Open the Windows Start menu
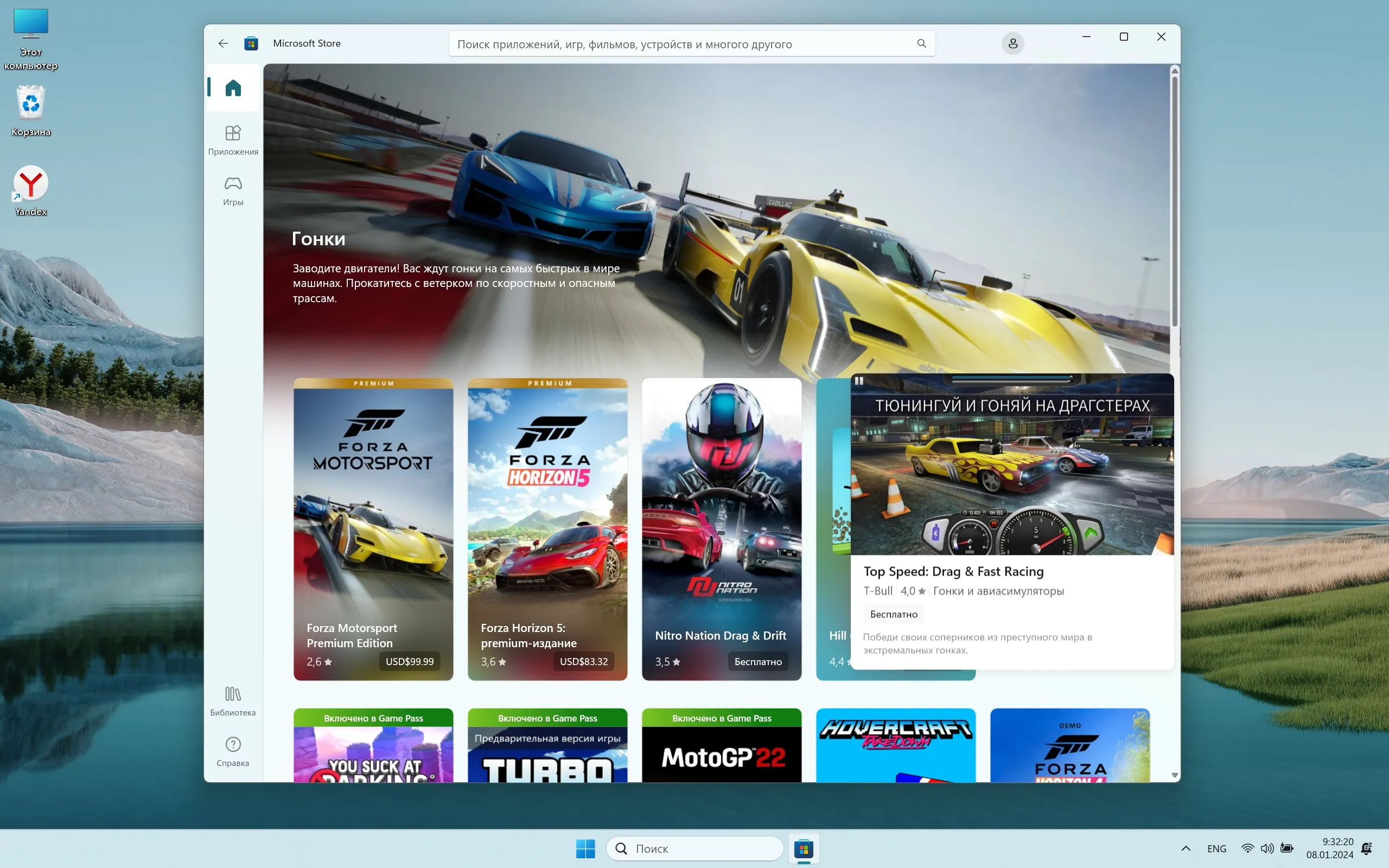 tap(585, 848)
